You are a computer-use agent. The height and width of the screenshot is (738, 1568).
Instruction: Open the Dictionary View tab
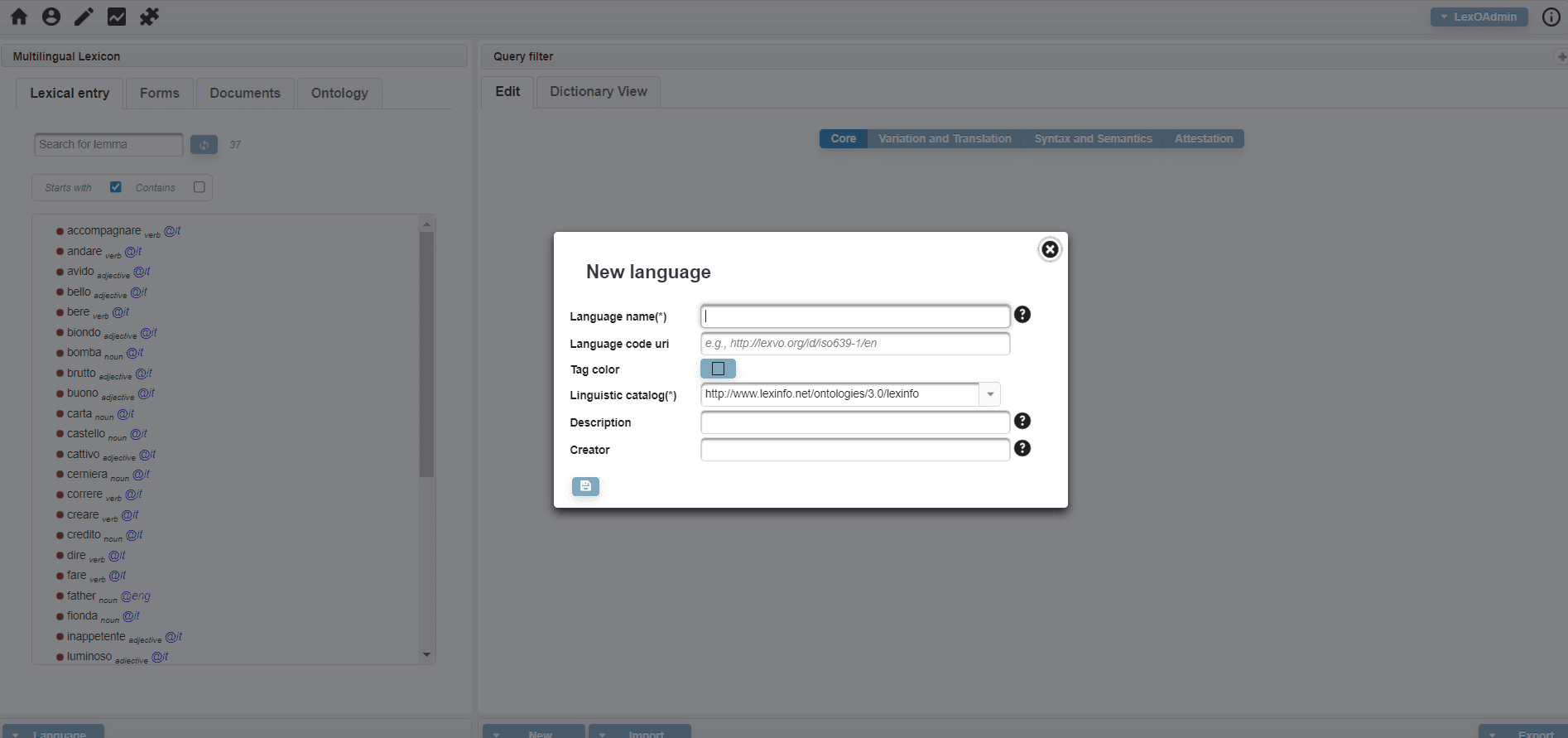coord(598,91)
